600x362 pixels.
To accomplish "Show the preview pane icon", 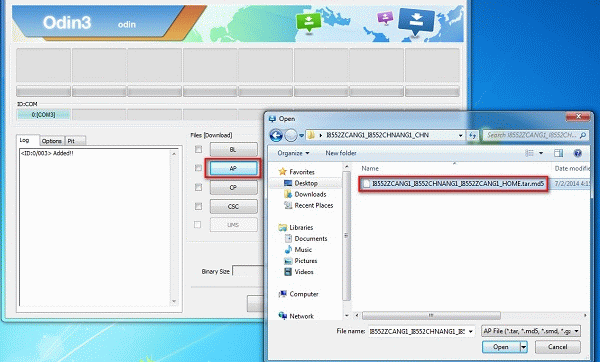I will click(558, 153).
